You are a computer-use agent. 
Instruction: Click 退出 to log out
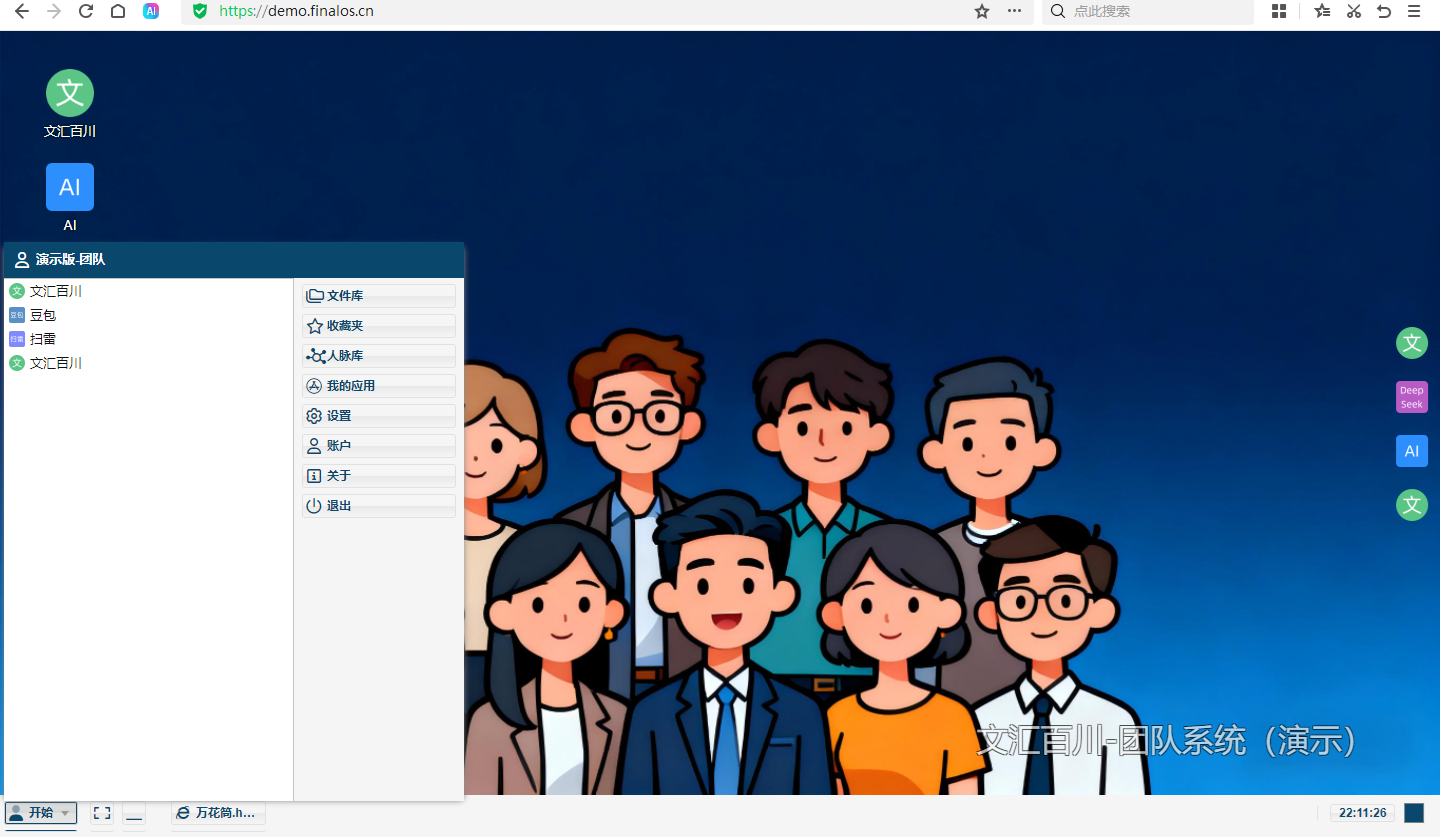pyautogui.click(x=379, y=506)
